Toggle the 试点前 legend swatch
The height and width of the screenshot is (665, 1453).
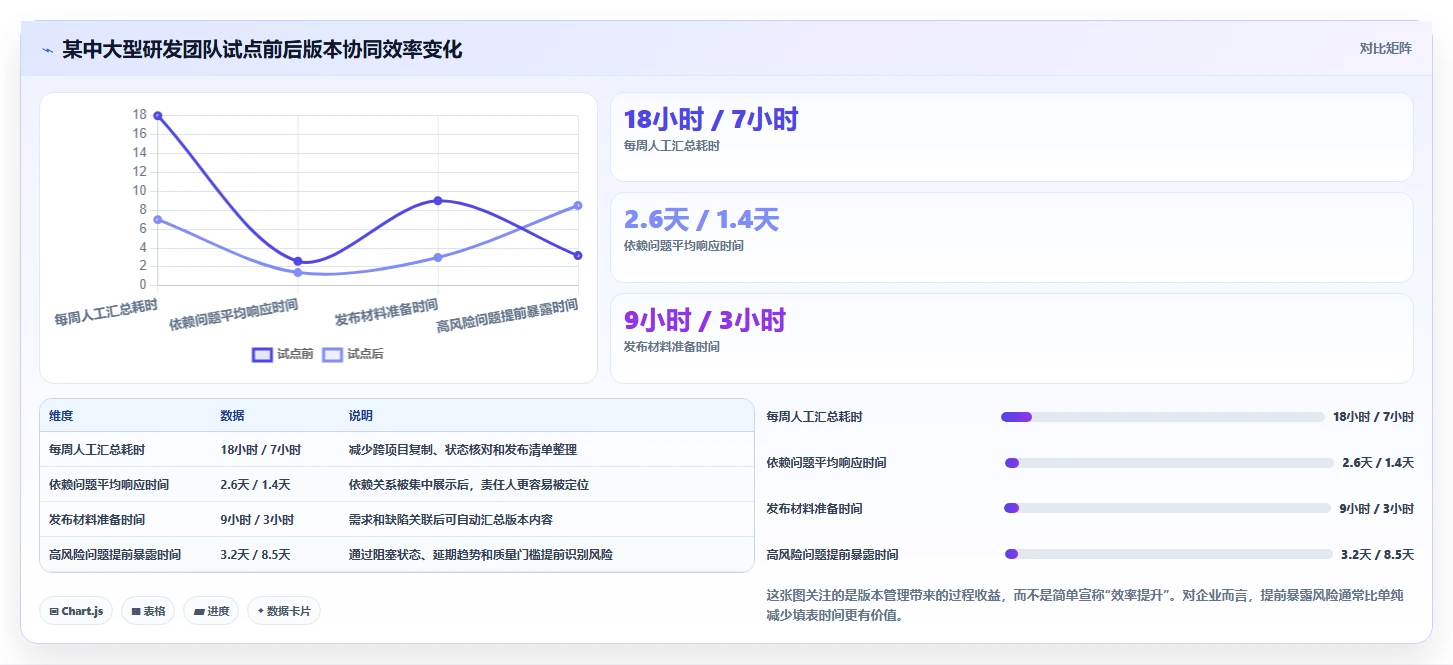coord(262,354)
